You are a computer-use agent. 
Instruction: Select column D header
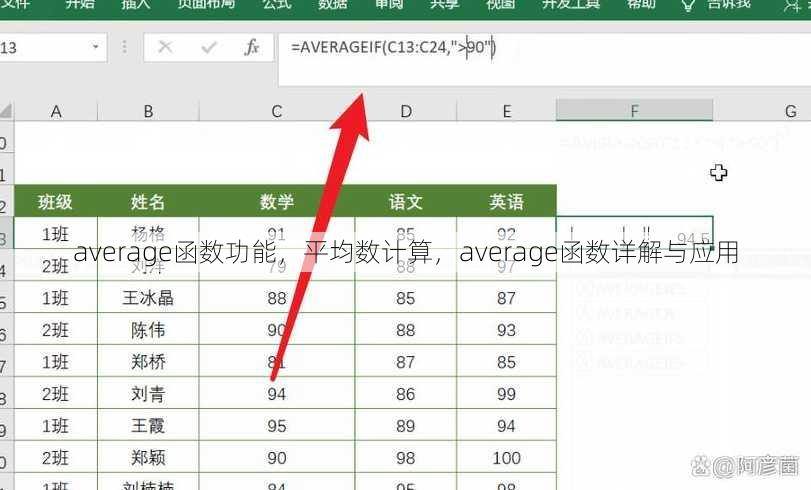pyautogui.click(x=406, y=111)
